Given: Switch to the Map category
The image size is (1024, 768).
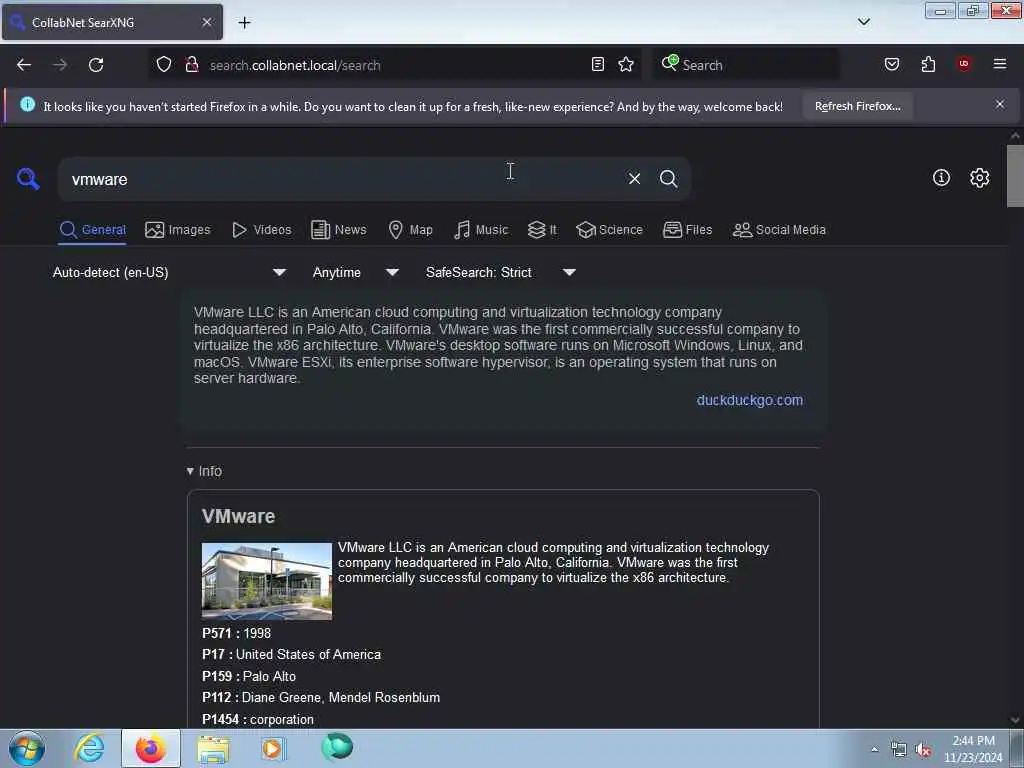Looking at the screenshot, I should [410, 230].
